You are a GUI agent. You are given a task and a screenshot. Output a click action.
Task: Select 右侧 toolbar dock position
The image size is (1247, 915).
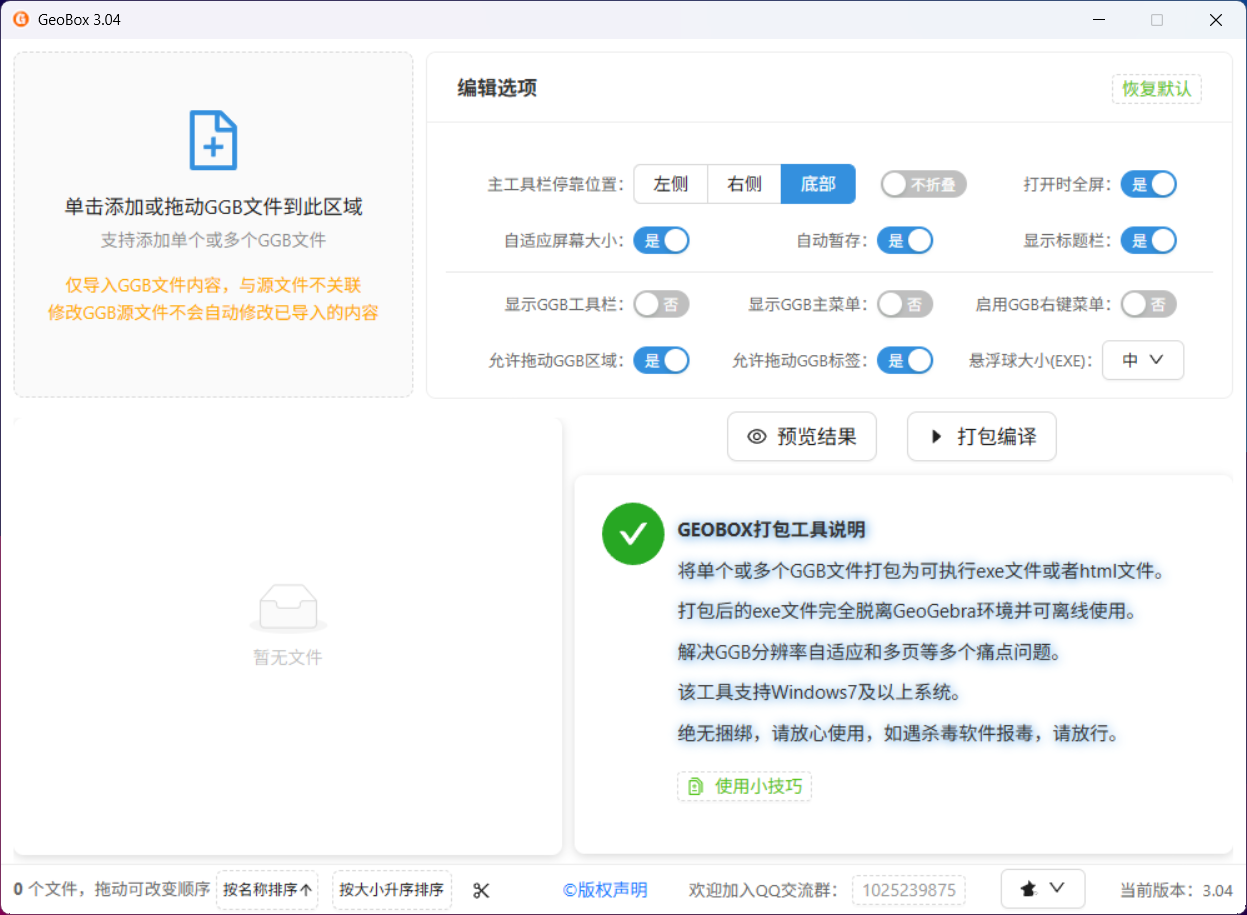(744, 184)
